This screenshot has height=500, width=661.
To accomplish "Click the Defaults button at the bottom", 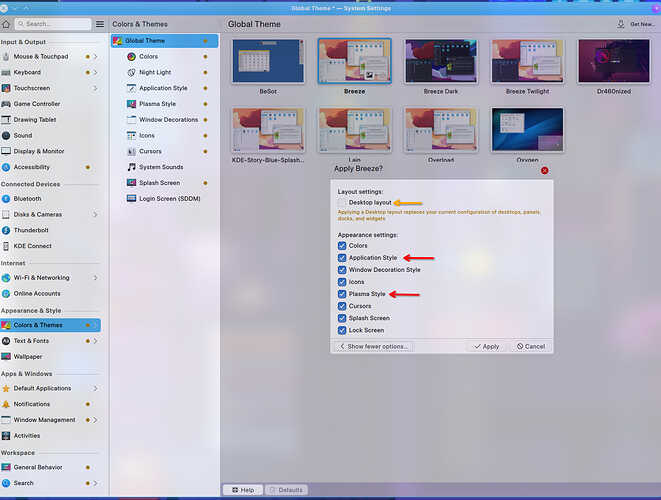I will point(286,490).
